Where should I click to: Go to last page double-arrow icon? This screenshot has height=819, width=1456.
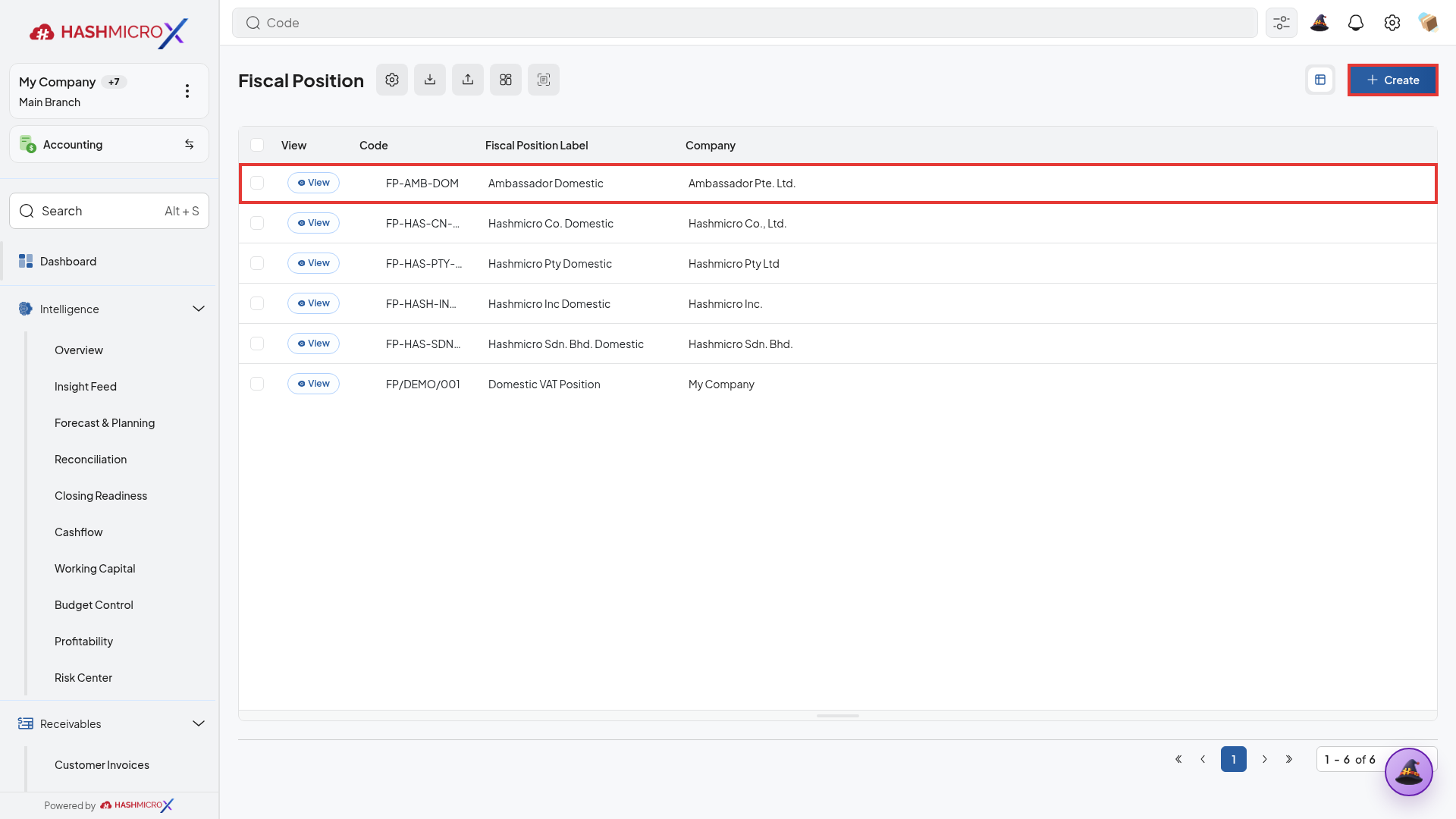coord(1289,759)
